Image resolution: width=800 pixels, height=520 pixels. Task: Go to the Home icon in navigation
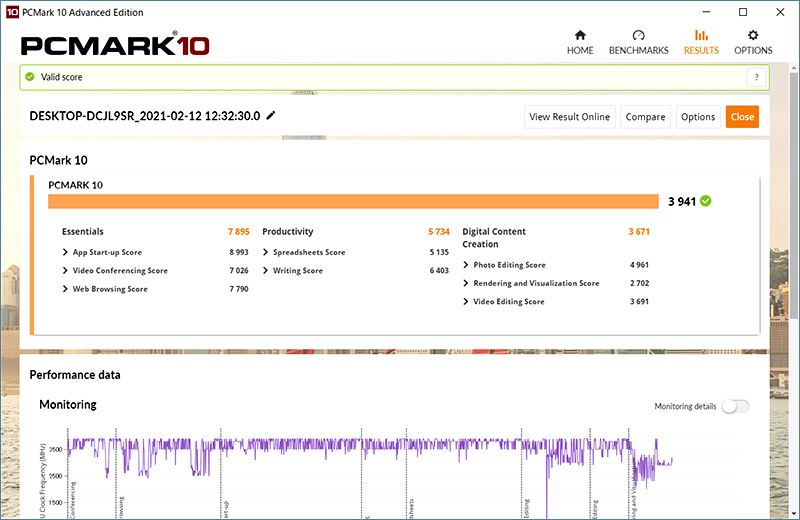click(x=580, y=35)
